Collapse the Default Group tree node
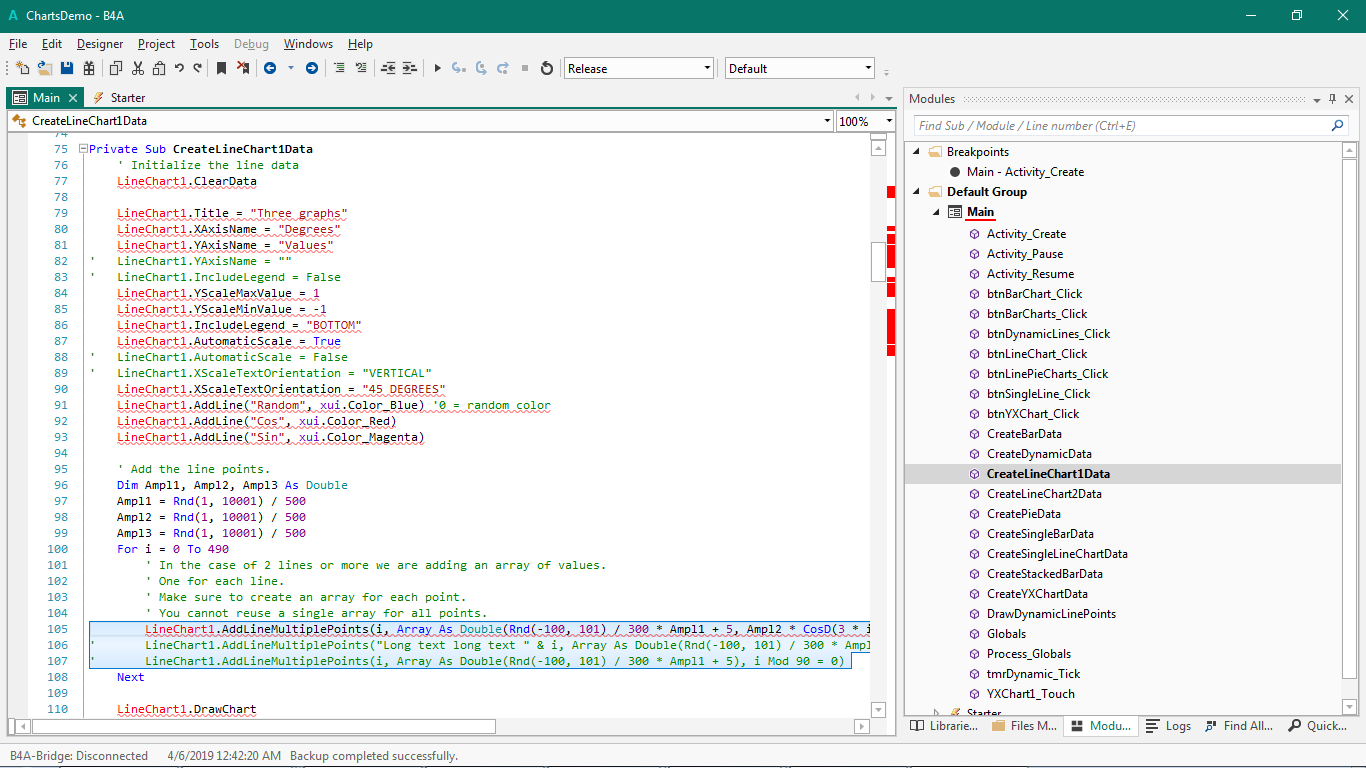This screenshot has height=768, width=1366. click(917, 192)
